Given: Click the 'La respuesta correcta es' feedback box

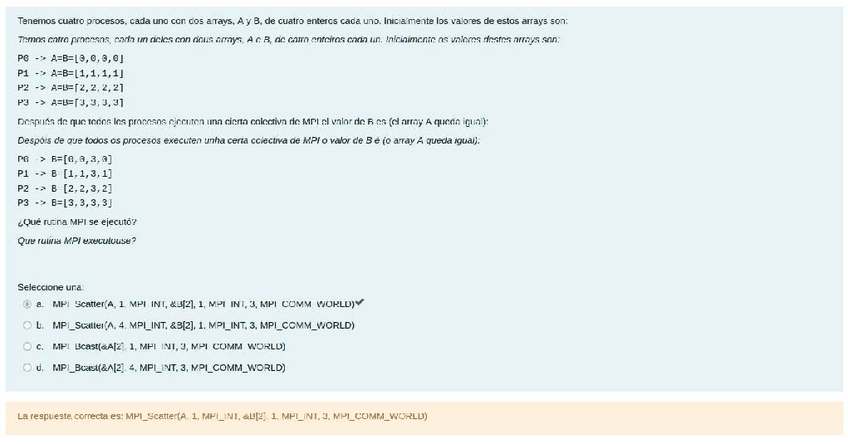Looking at the screenshot, I should (x=424, y=418).
